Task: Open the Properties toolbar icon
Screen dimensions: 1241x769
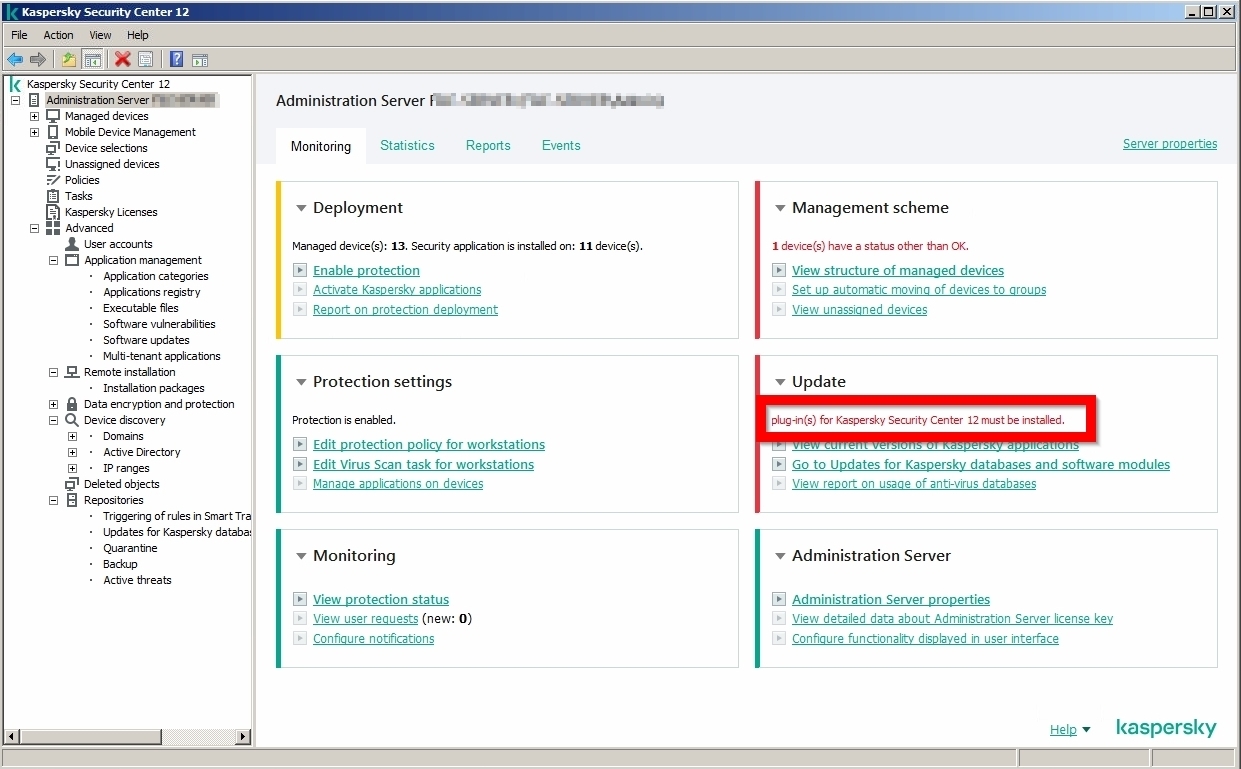Action: tap(146, 60)
